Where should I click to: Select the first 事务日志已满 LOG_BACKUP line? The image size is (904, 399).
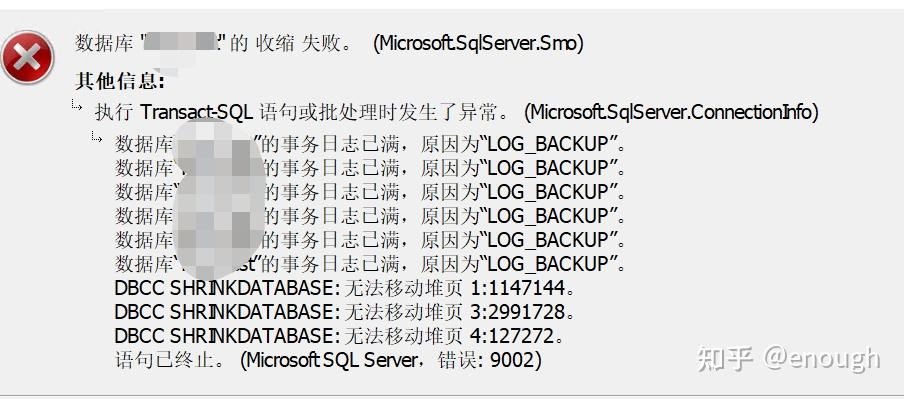370,144
